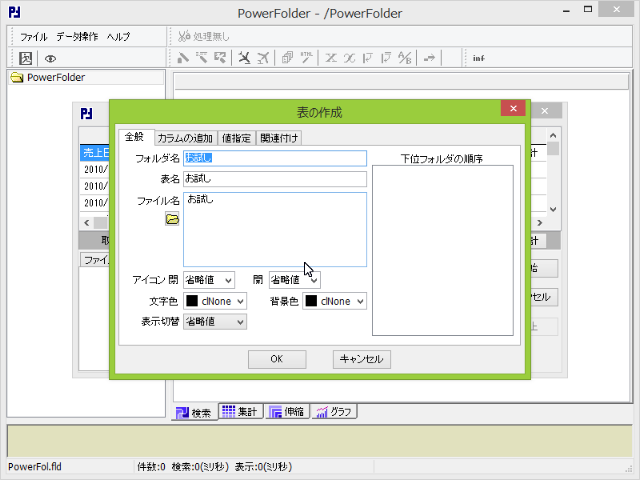640x480 pixels.
Task: Click scroll right arrow in background dialog
Action: (x=540, y=223)
